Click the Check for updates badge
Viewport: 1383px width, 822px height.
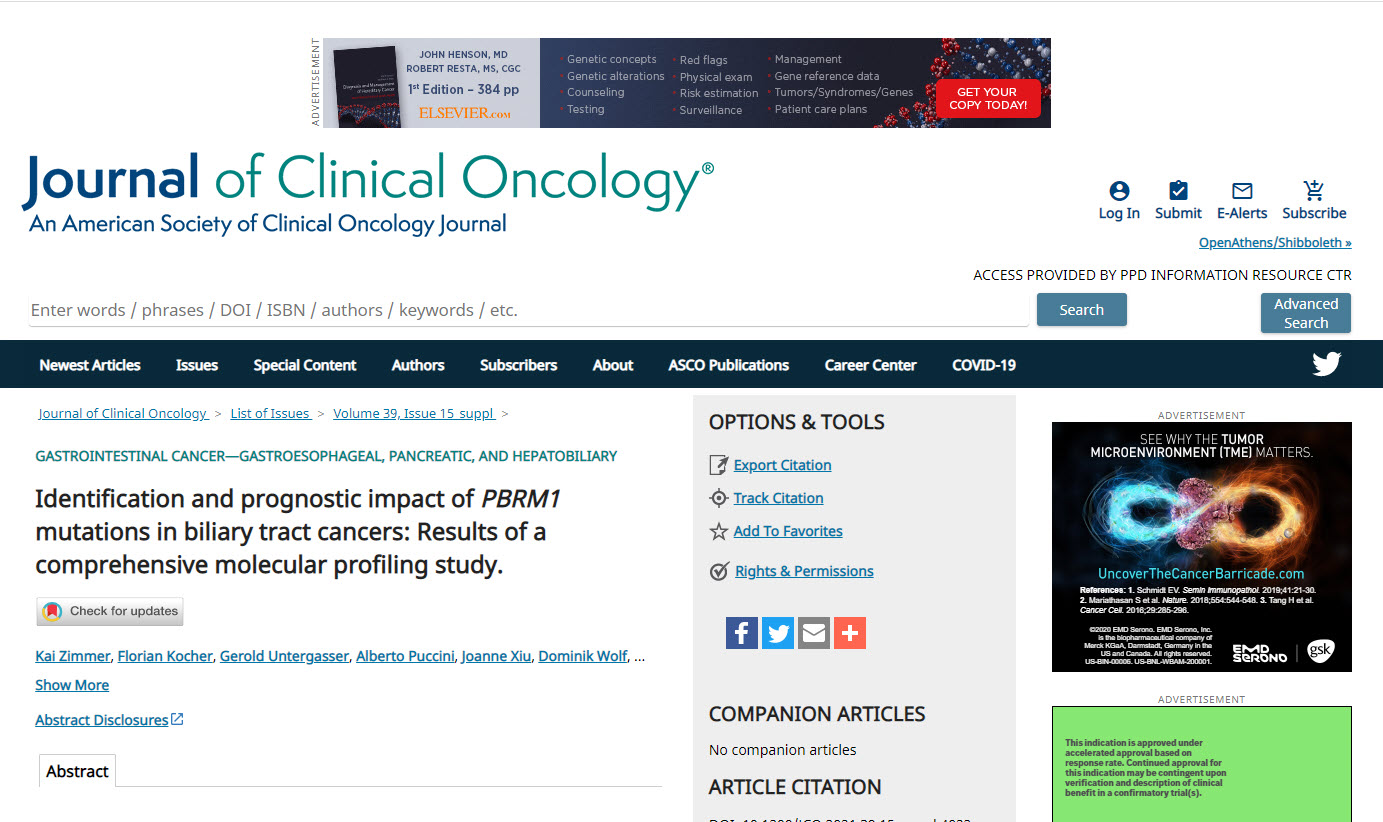[x=110, y=611]
